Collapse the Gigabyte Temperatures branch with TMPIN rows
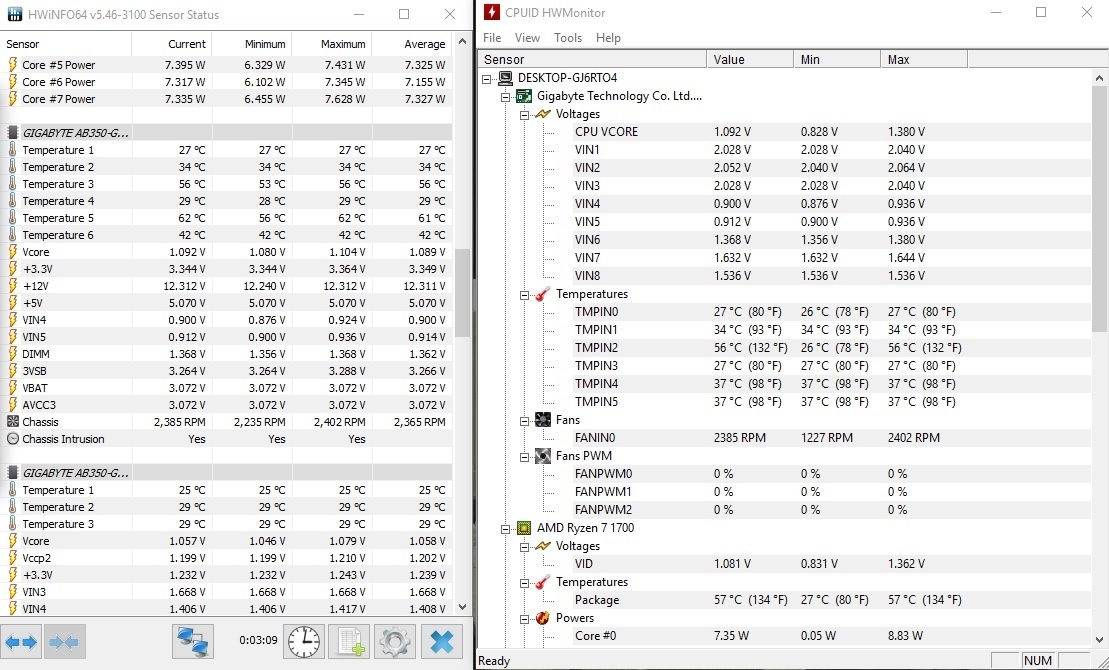The width and height of the screenshot is (1109, 670). [x=525, y=294]
